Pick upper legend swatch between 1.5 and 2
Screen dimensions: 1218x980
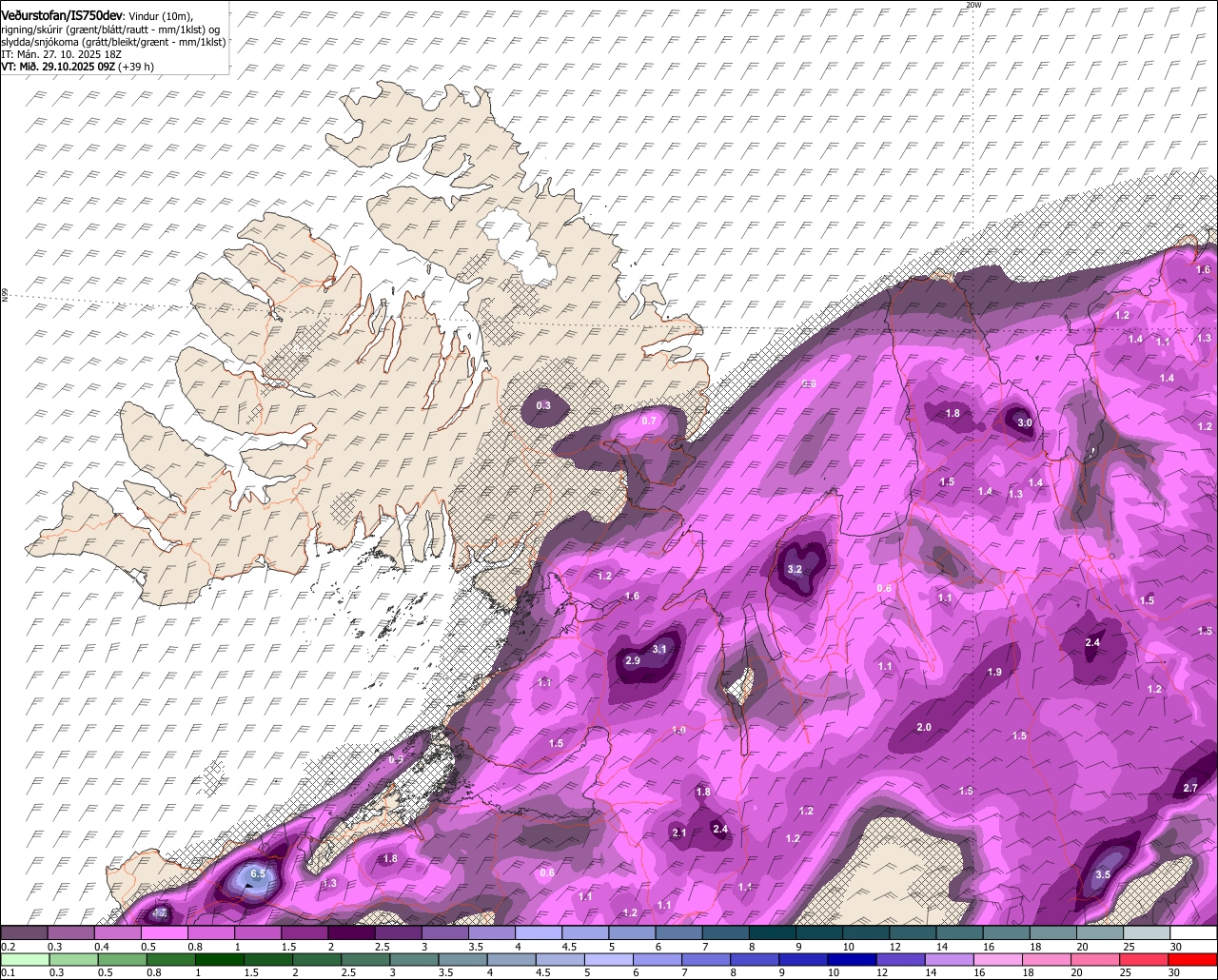click(304, 933)
